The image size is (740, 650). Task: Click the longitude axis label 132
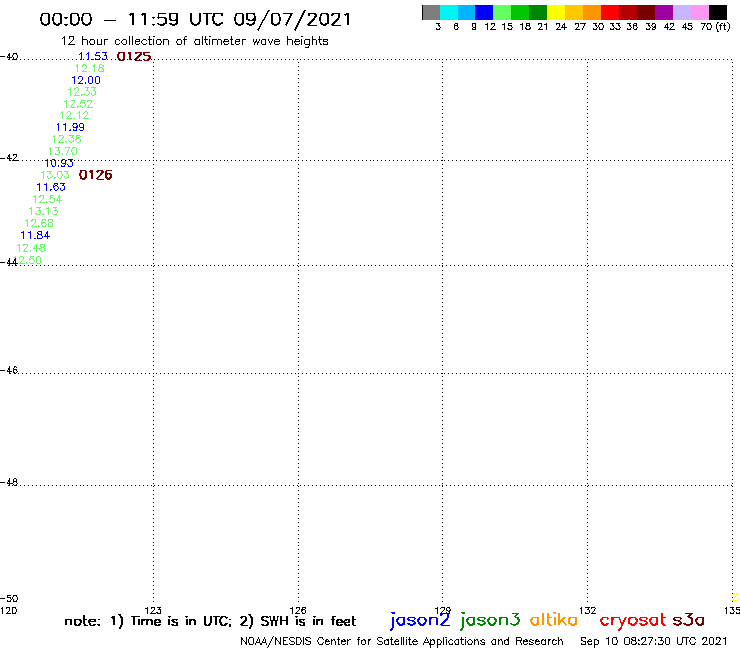(588, 610)
